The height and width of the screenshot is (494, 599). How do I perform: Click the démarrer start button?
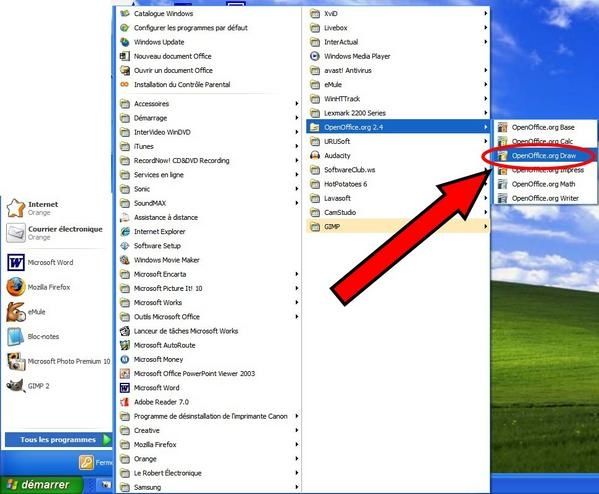tap(41, 485)
